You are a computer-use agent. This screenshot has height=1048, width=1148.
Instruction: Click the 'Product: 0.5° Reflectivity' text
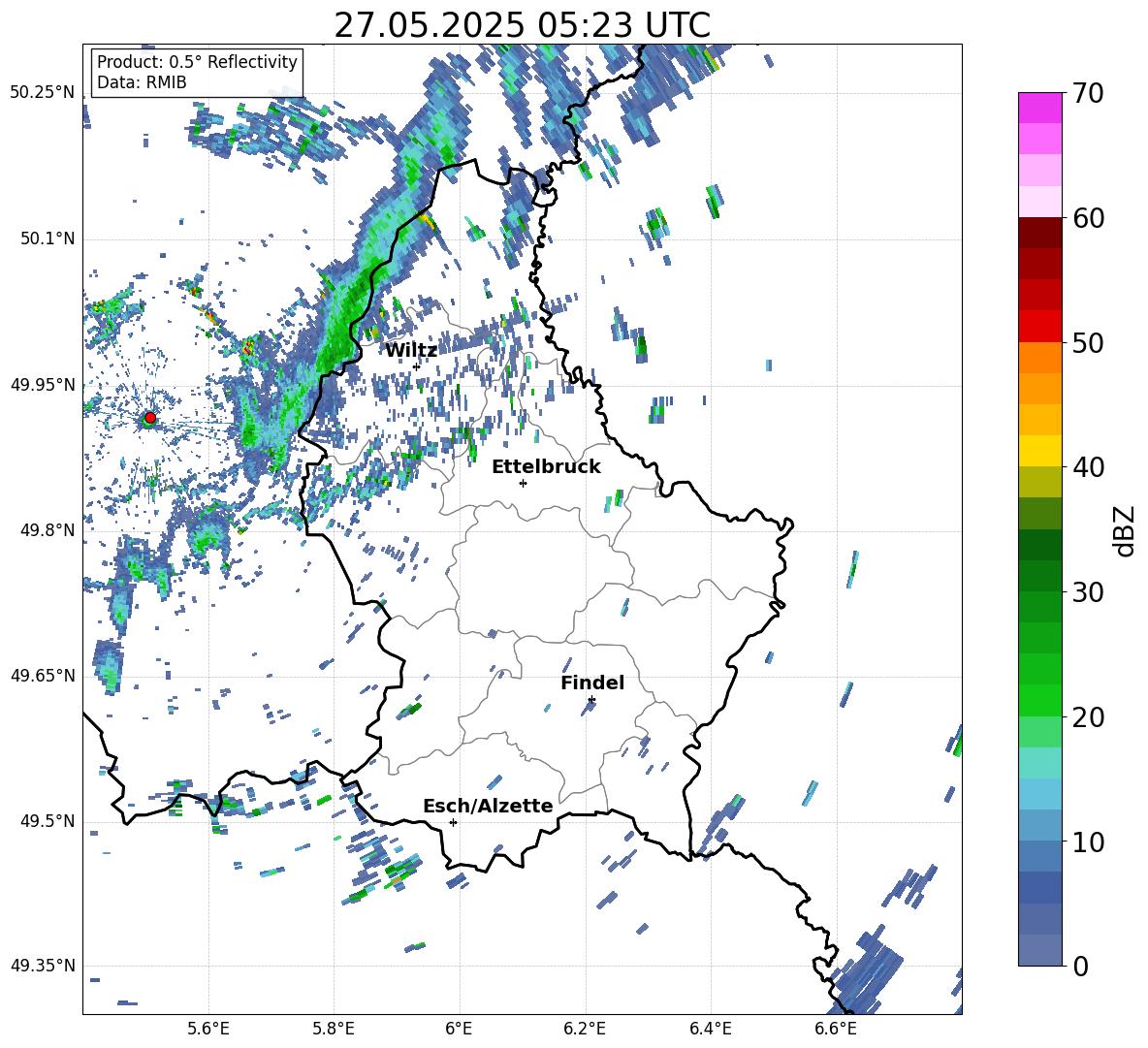(197, 61)
